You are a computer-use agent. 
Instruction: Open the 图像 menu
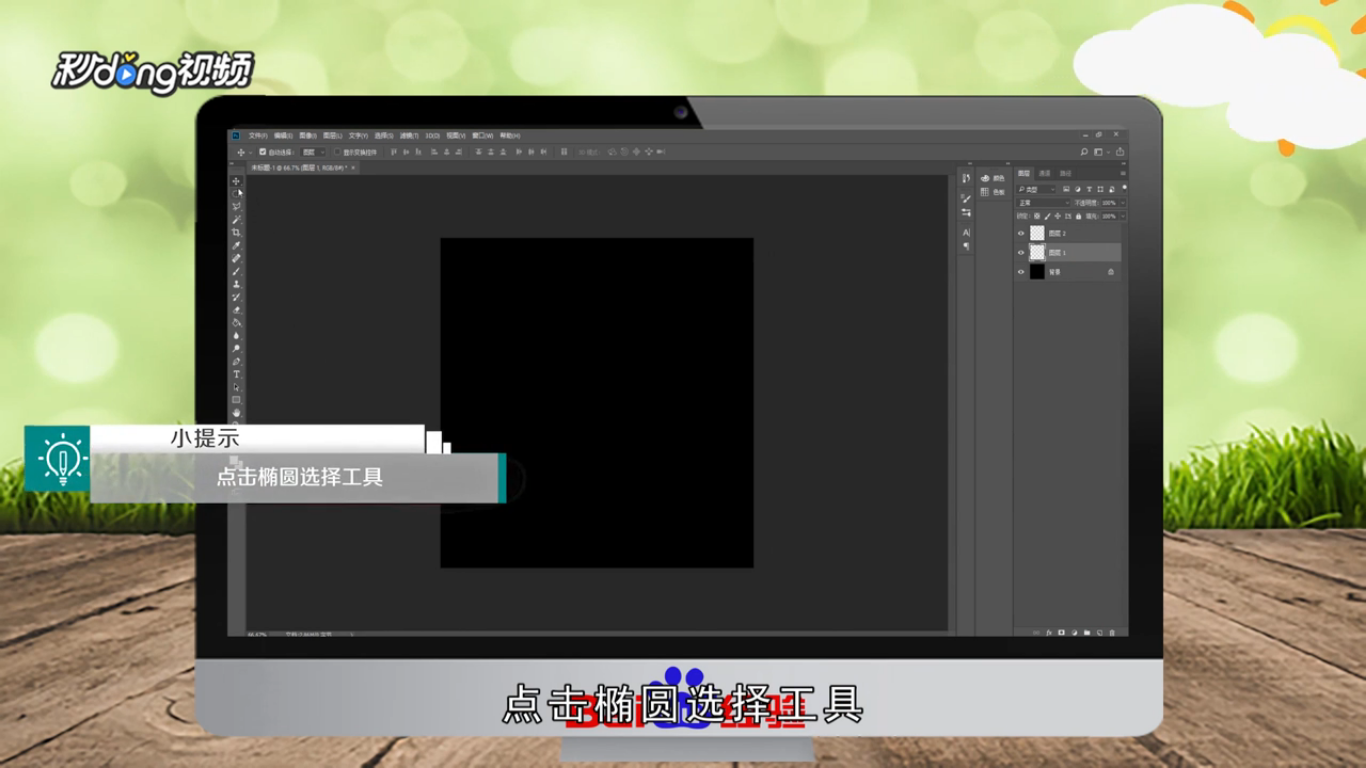pos(308,136)
